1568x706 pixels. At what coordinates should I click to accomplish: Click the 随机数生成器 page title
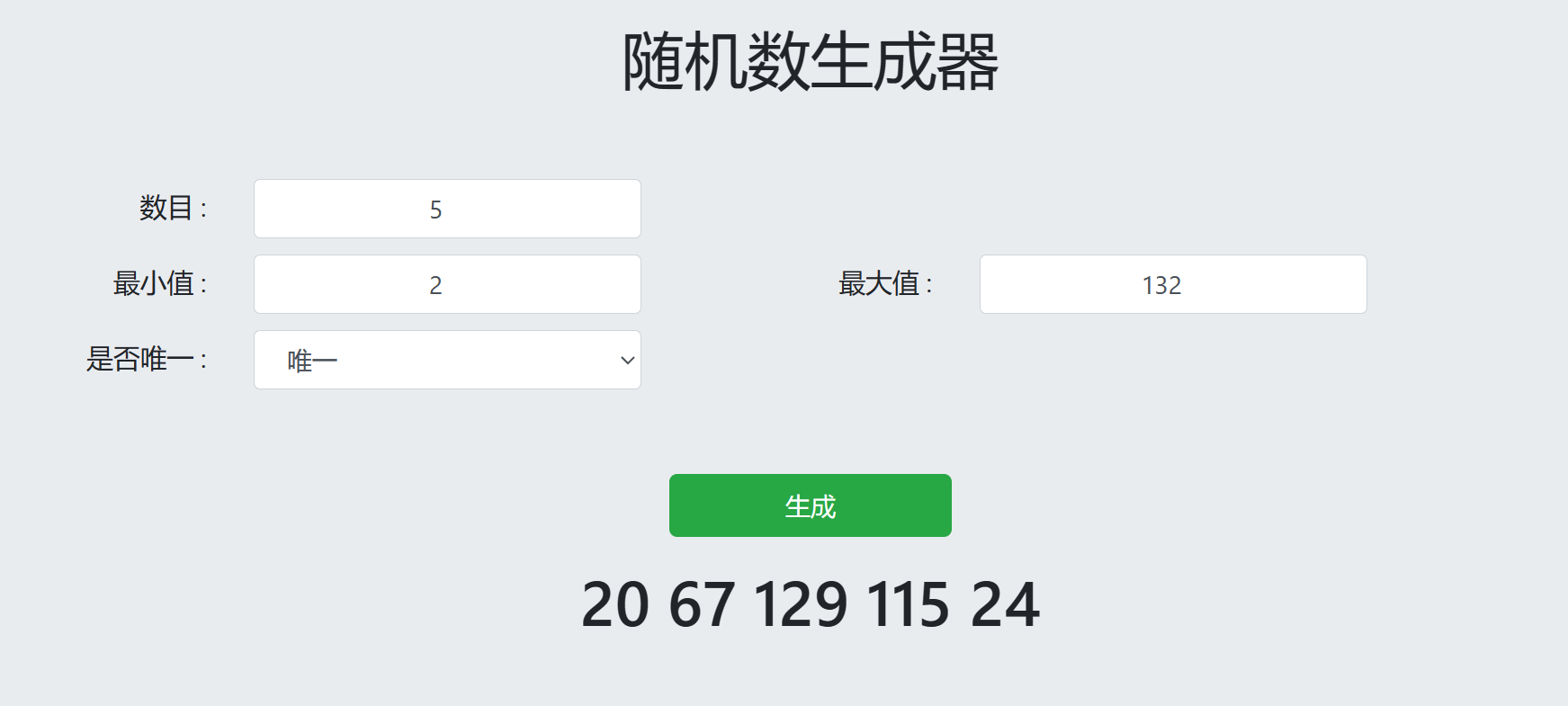810,62
